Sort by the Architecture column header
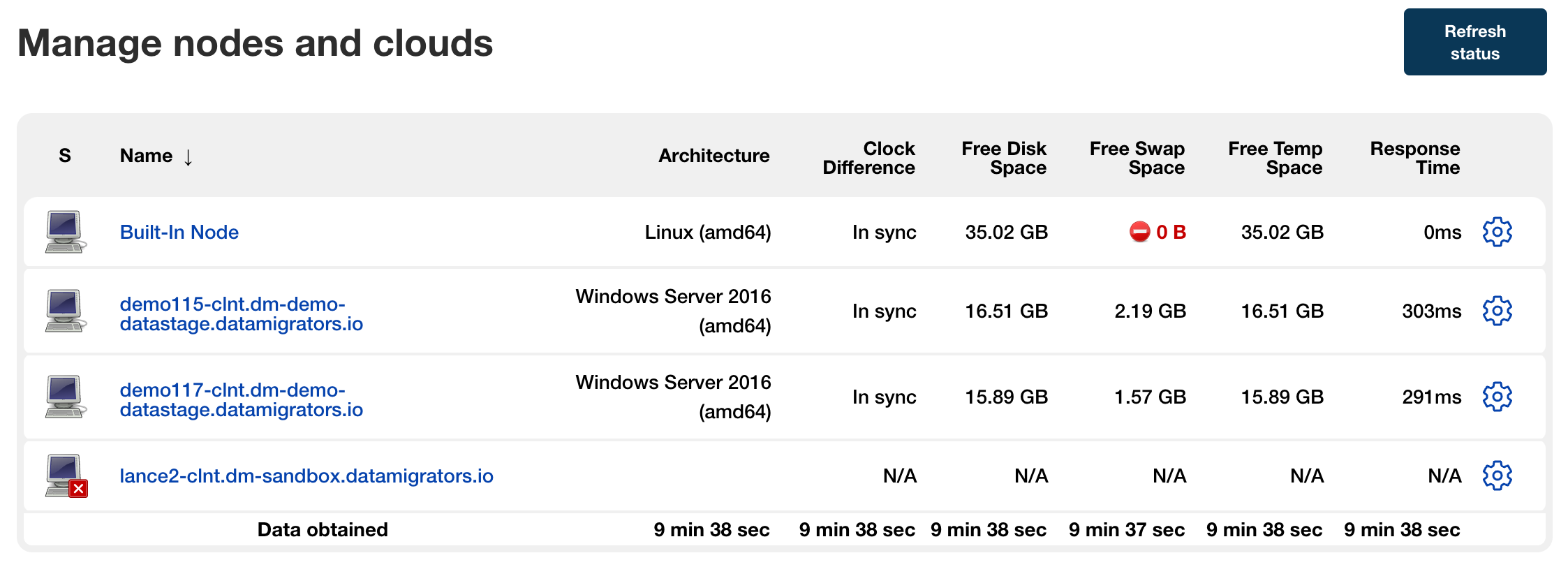The height and width of the screenshot is (567, 1568). point(713,156)
